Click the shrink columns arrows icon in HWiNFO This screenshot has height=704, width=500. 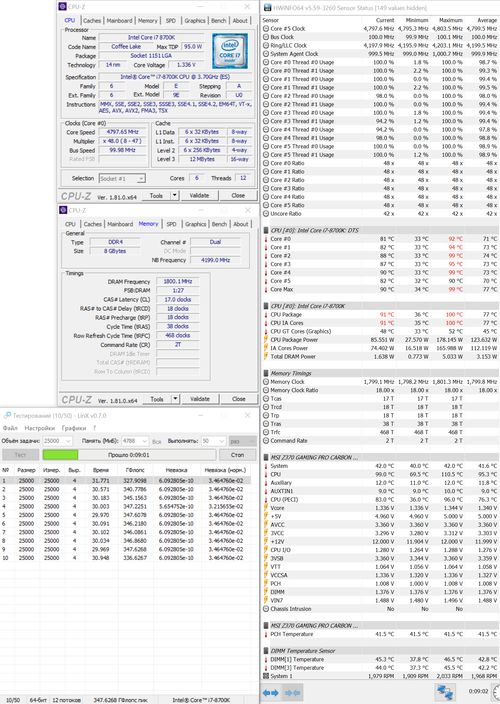pos(293,692)
